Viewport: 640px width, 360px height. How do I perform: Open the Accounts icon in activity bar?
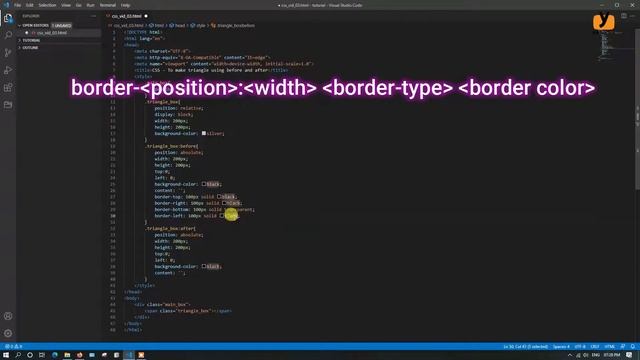point(8,316)
